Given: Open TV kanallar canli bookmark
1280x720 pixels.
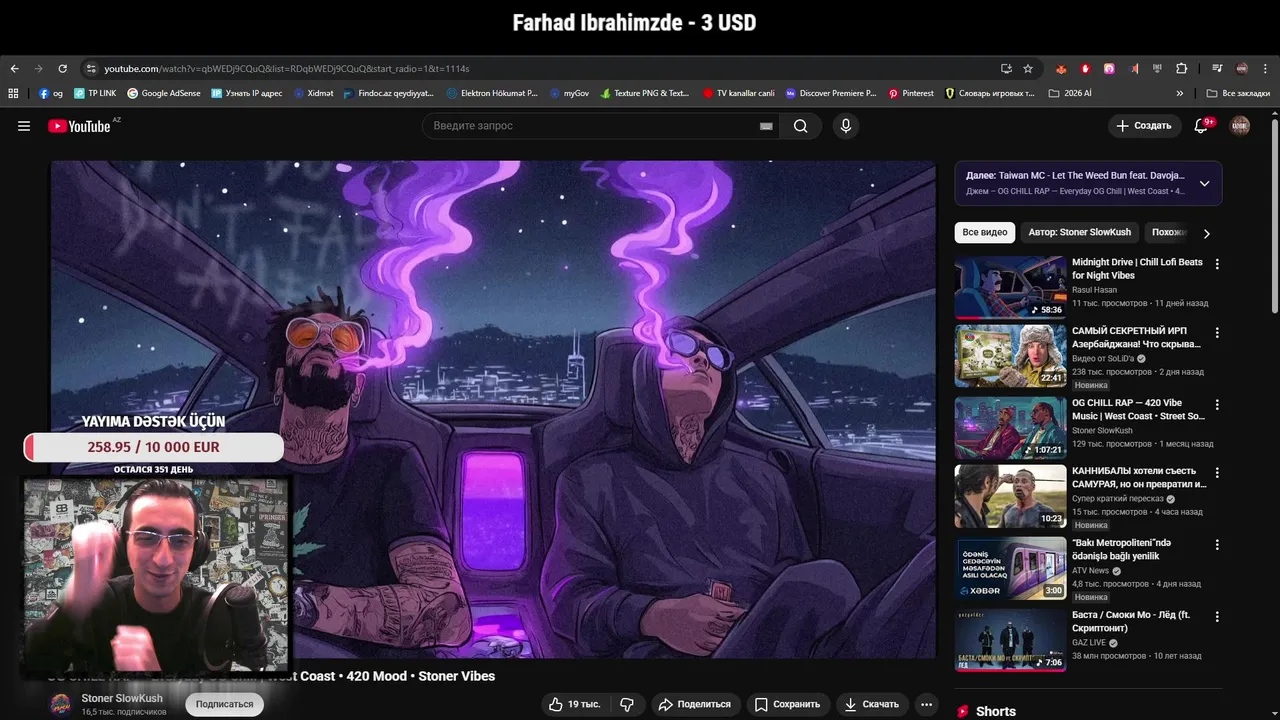Looking at the screenshot, I should (x=739, y=93).
